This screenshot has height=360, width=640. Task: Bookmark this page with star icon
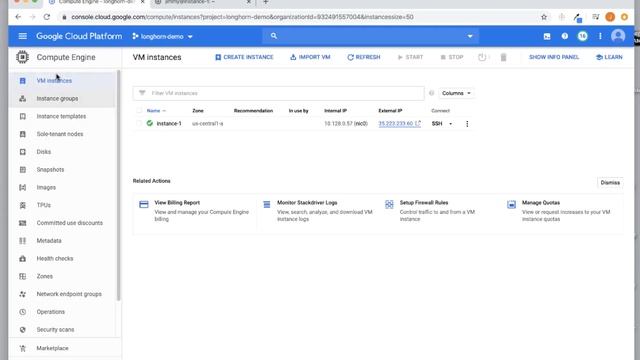point(544,17)
